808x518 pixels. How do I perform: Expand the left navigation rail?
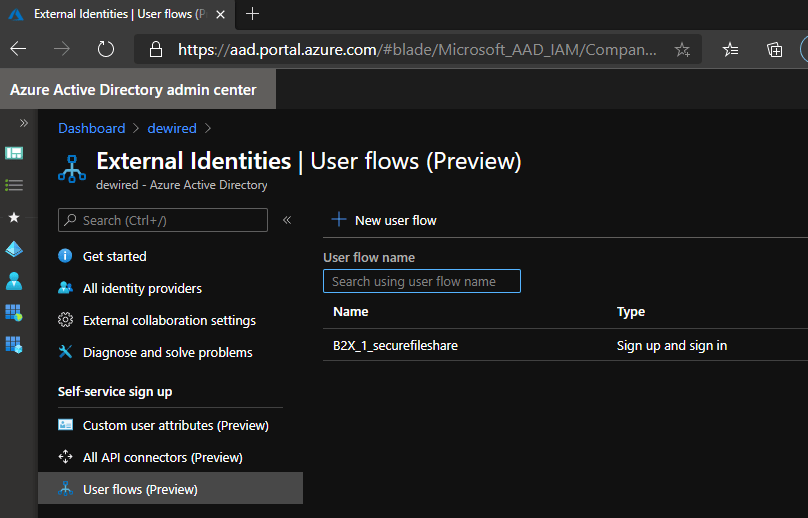(x=24, y=122)
